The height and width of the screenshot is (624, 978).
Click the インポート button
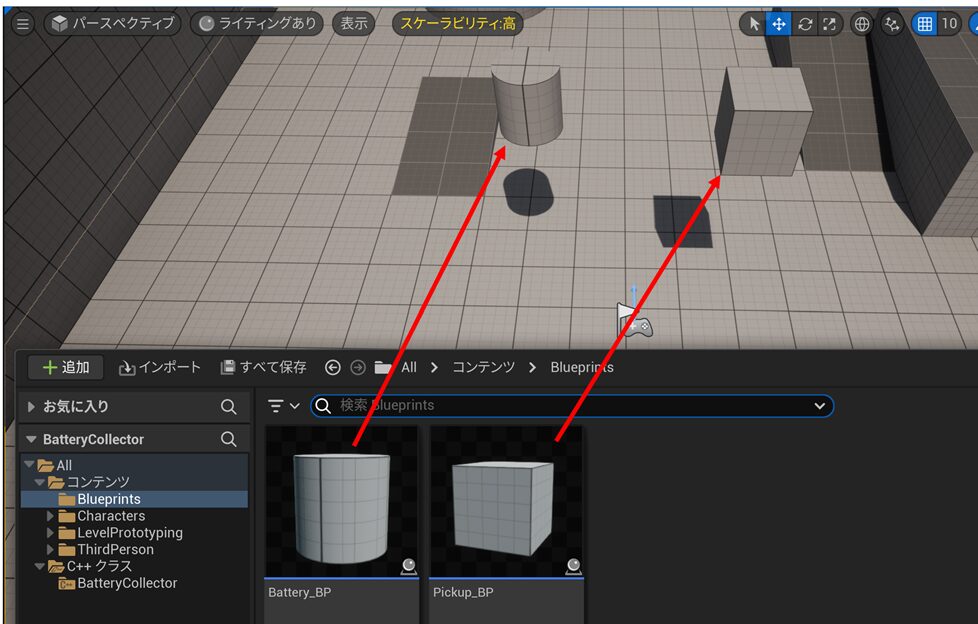pos(160,368)
